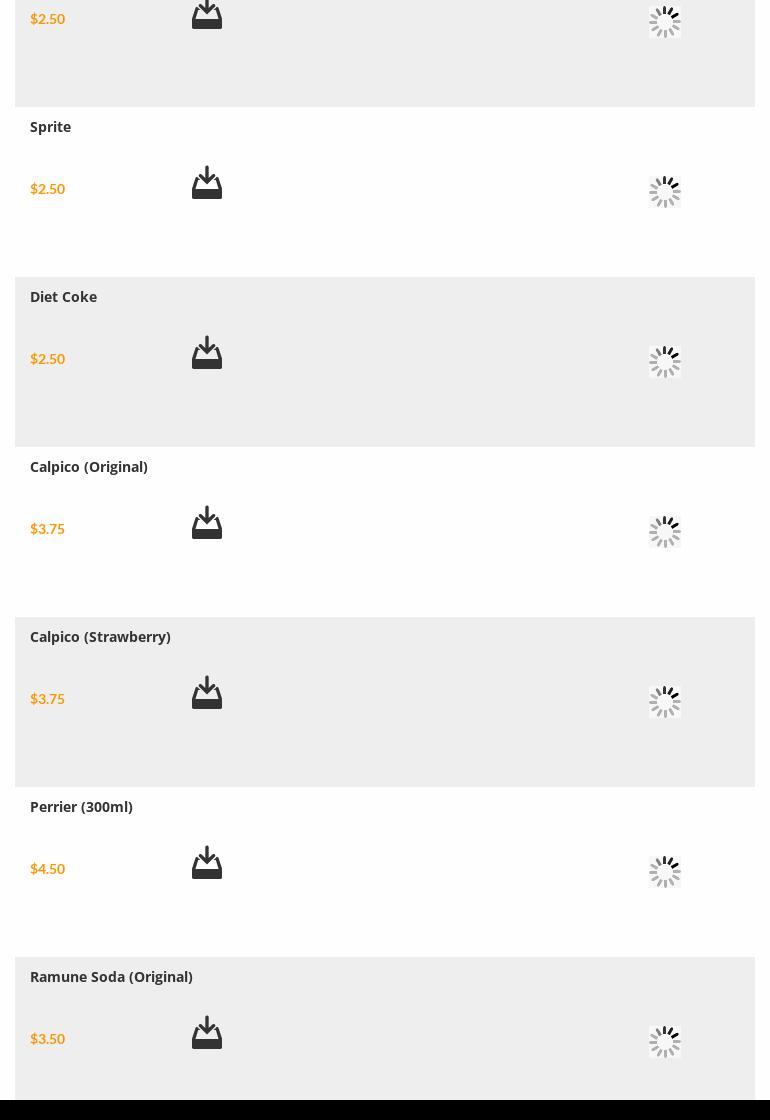
Task: Click the Ramune Soda image placeholder
Action: tap(665, 1042)
